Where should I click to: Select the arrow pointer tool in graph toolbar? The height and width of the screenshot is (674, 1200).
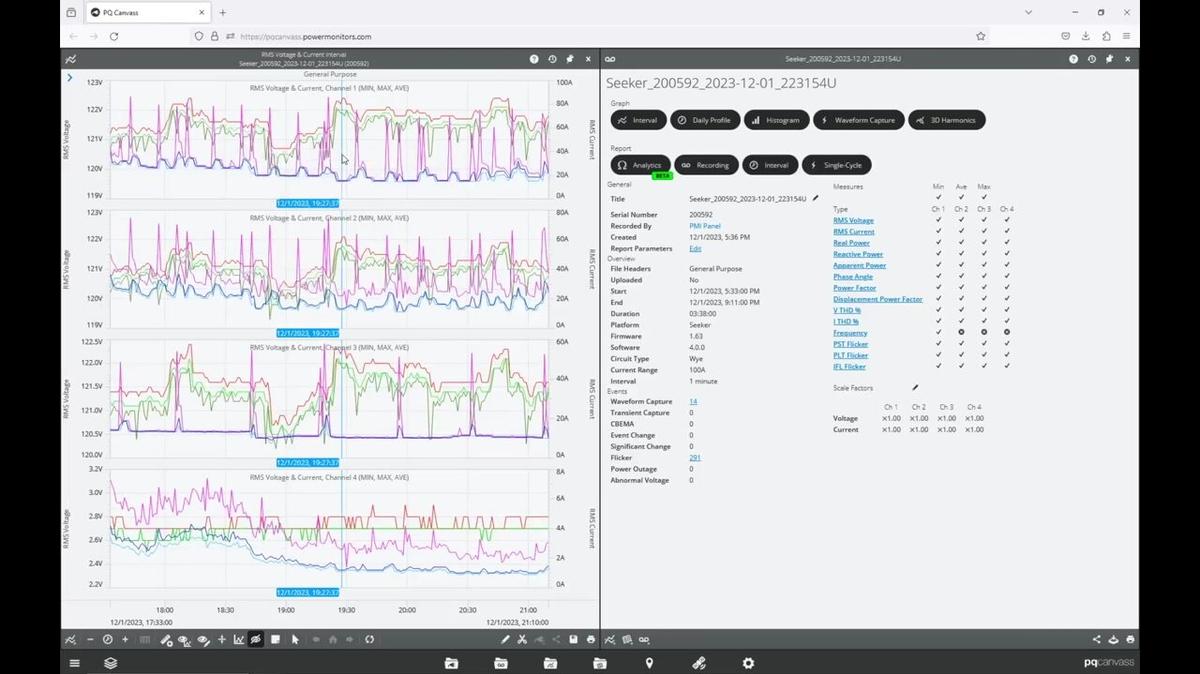(x=295, y=640)
